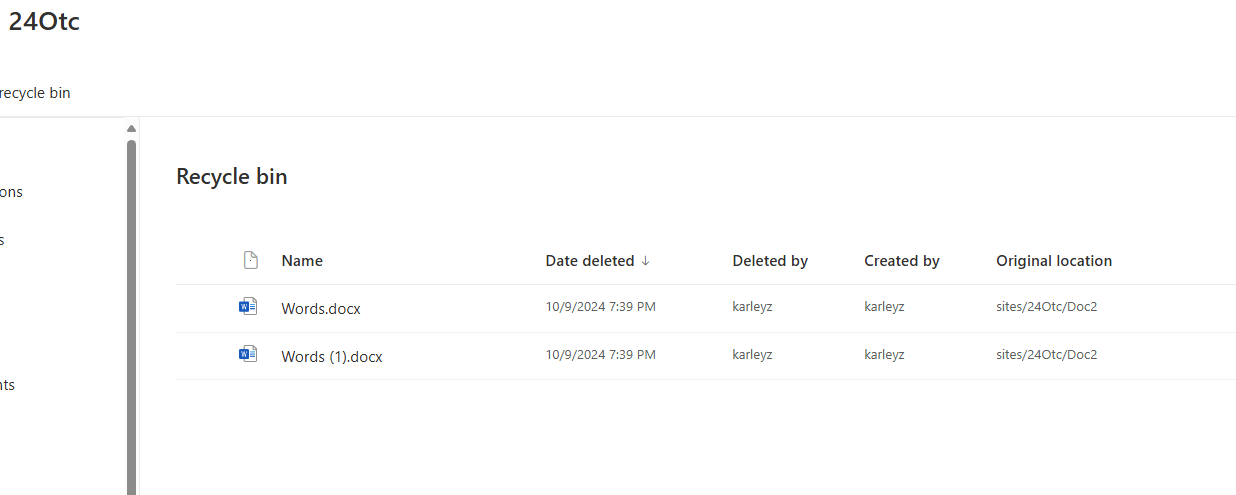This screenshot has height=495, width=1236.
Task: Click the descending sort arrow next to Date deleted
Action: [645, 261]
